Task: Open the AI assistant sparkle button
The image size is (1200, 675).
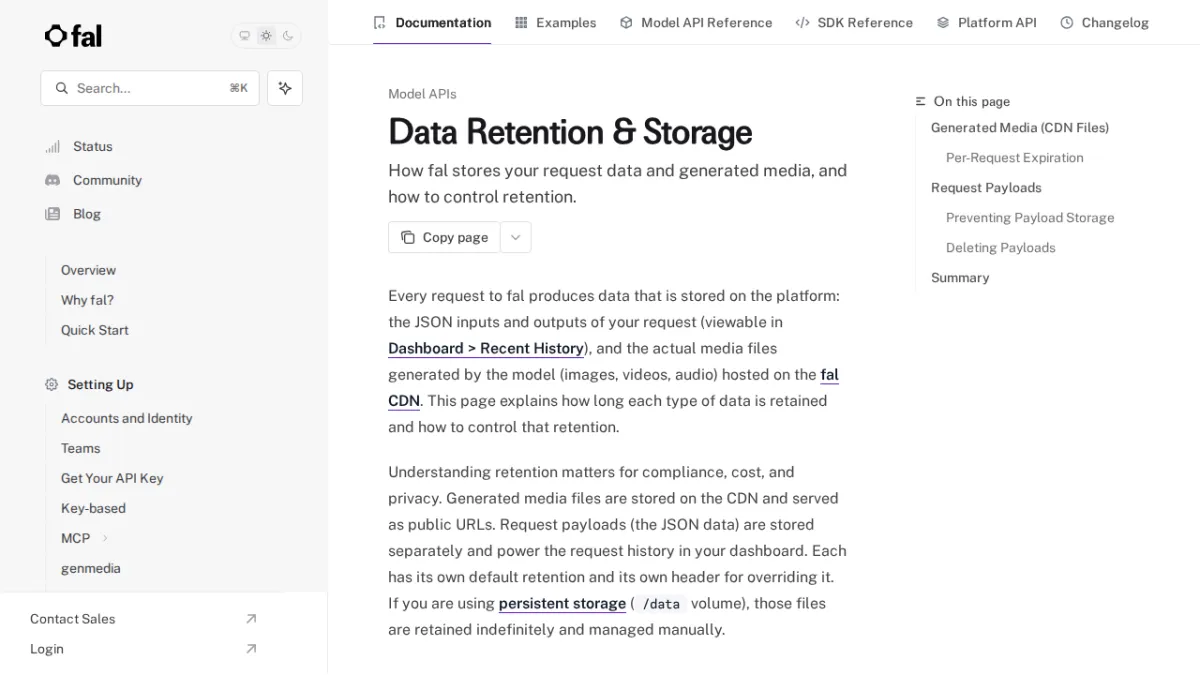Action: (285, 88)
